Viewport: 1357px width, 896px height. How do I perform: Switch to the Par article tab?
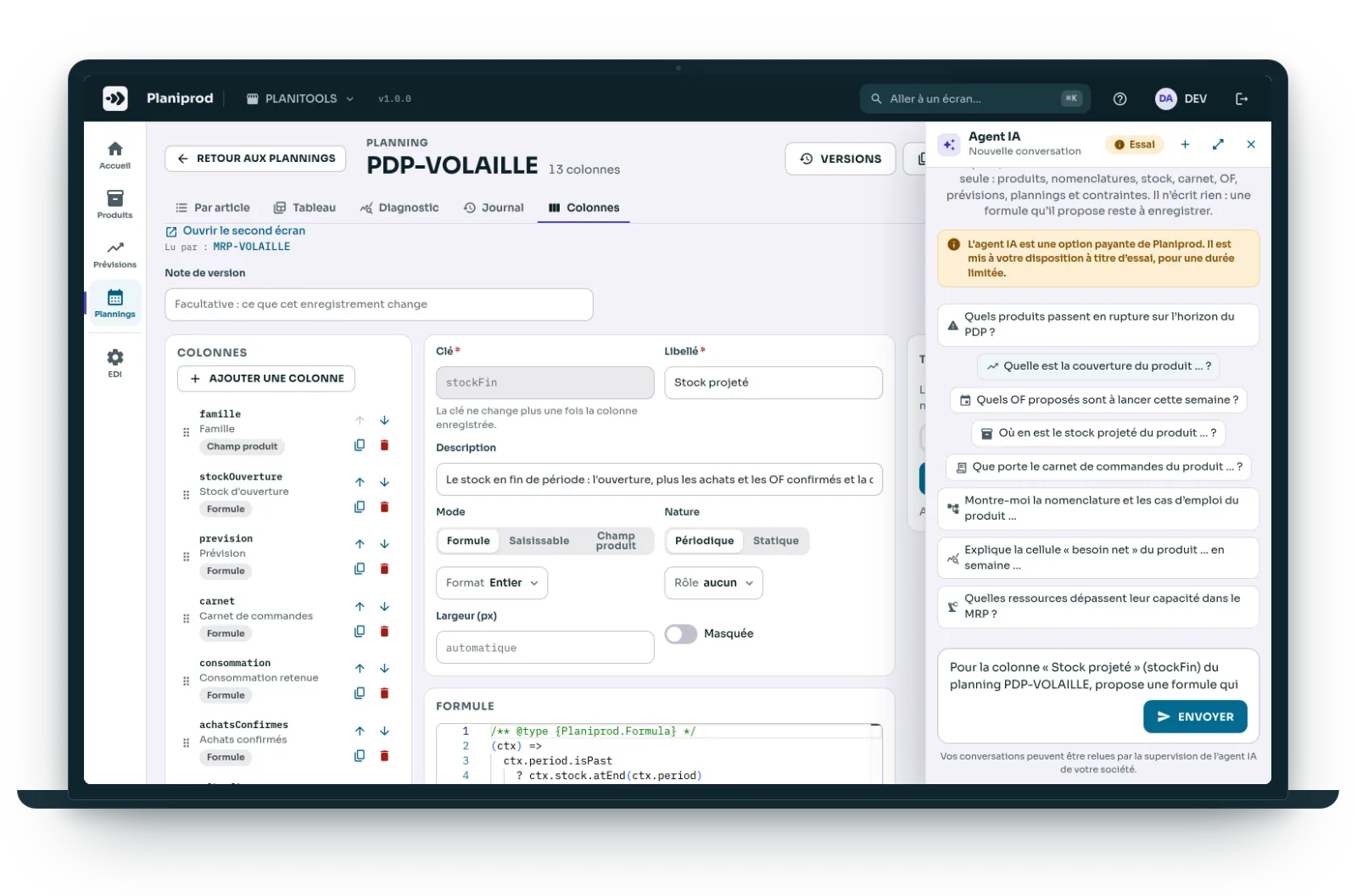tap(213, 208)
